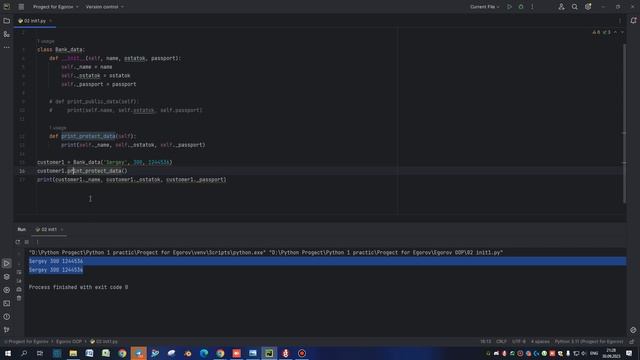Screen dimensions: 640x360
Task: Open the inspections warnings widget
Action: 602,32
